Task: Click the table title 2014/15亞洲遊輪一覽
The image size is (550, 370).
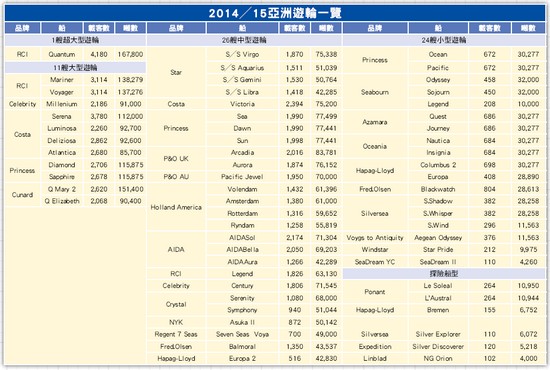Action: tap(275, 13)
